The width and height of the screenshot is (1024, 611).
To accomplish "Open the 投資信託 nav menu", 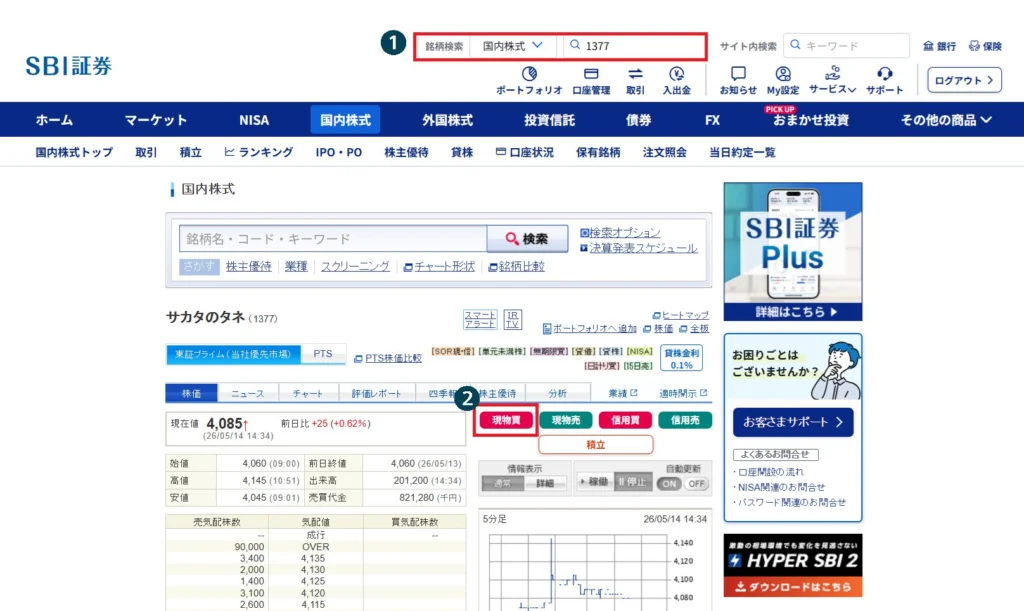I will pos(549,119).
